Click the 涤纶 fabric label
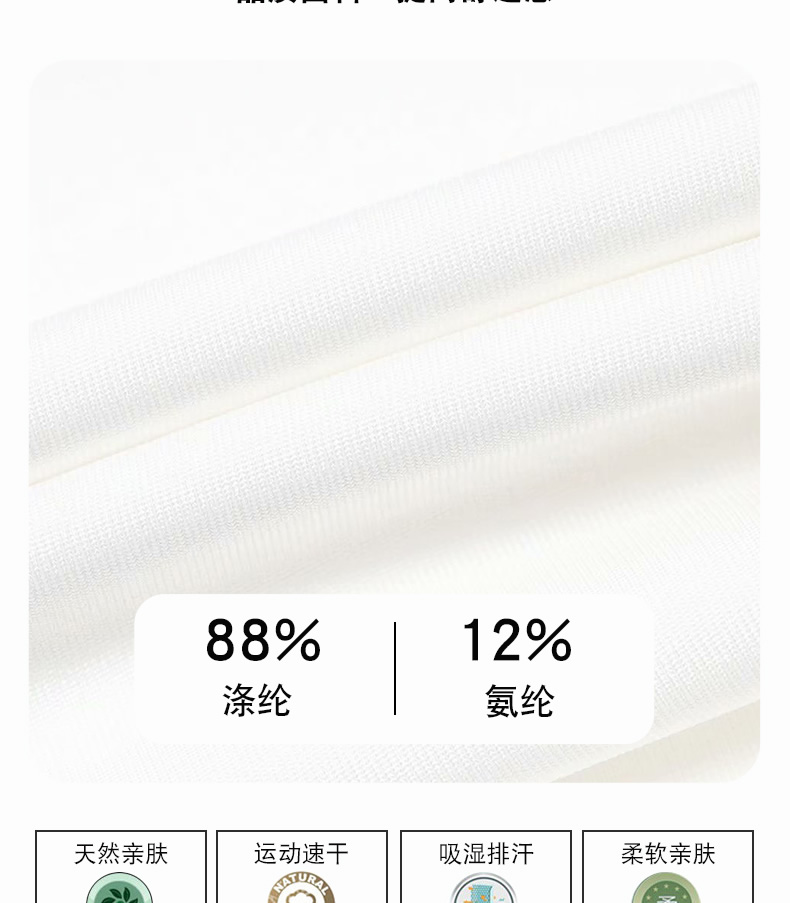This screenshot has width=790, height=903. [257, 700]
